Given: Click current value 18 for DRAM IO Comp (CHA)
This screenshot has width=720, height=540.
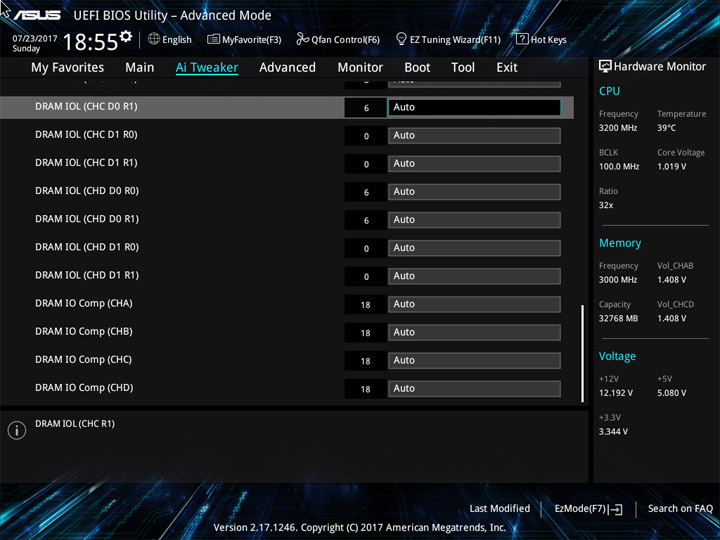Looking at the screenshot, I should pyautogui.click(x=366, y=305).
